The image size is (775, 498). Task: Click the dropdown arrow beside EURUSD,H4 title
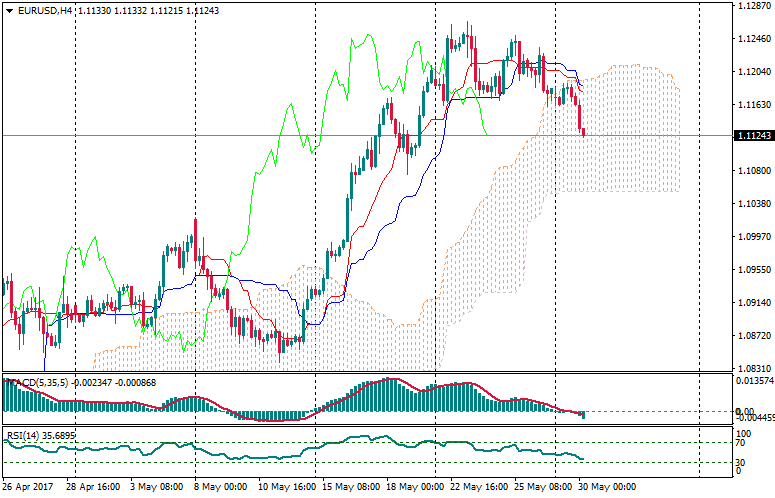(9, 10)
